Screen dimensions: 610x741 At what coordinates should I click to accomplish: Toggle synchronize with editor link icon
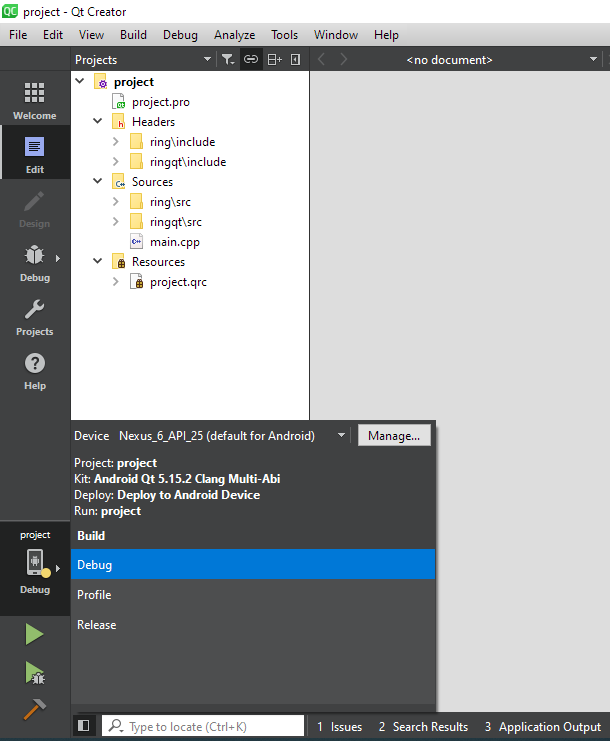[251, 60]
